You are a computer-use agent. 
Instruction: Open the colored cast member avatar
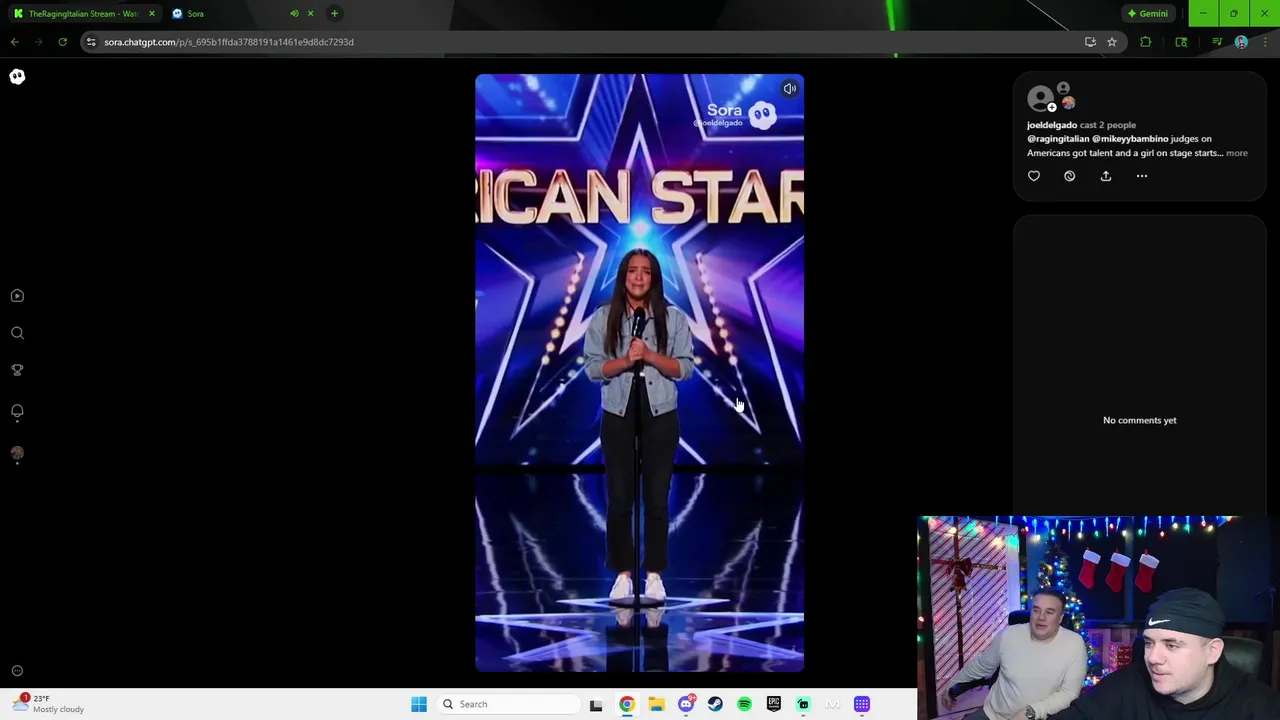point(1068,103)
